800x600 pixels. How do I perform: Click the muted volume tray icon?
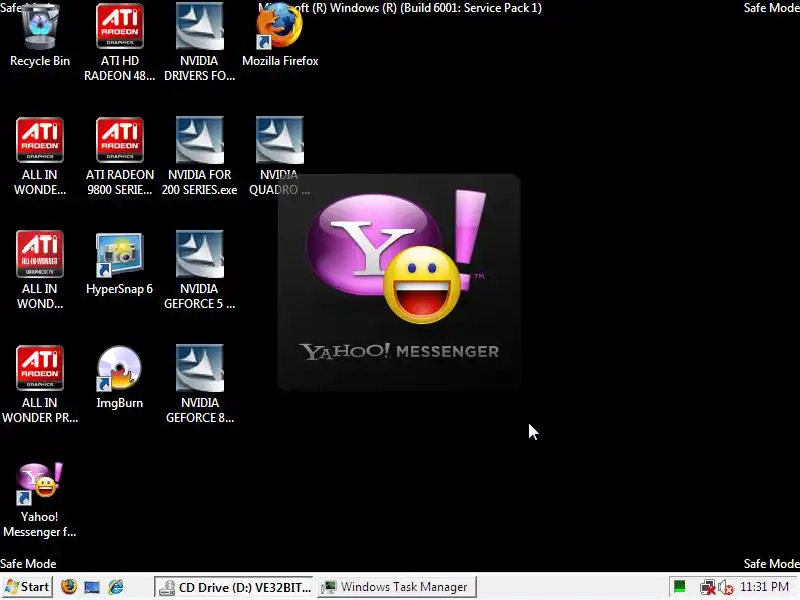tap(726, 587)
